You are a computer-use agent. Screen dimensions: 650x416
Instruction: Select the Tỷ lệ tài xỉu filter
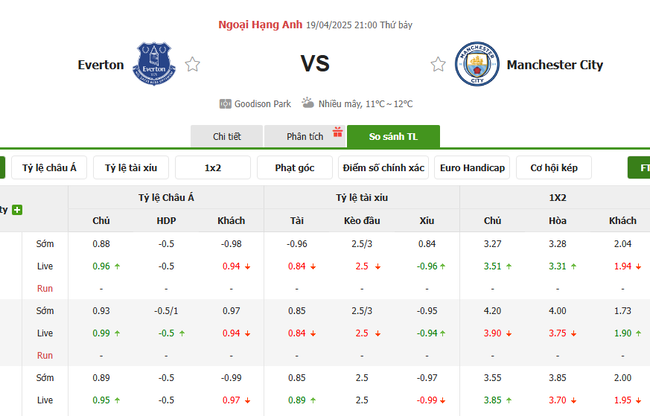click(130, 168)
